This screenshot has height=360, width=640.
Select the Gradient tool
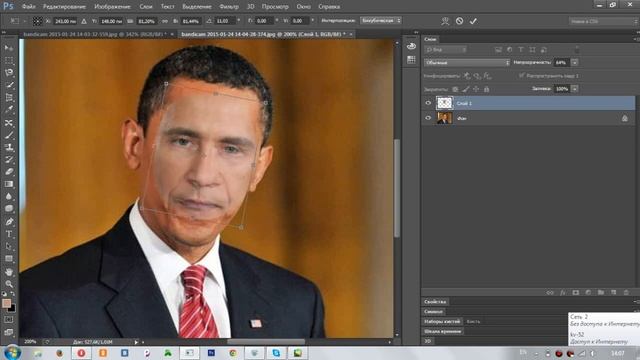tap(9, 184)
